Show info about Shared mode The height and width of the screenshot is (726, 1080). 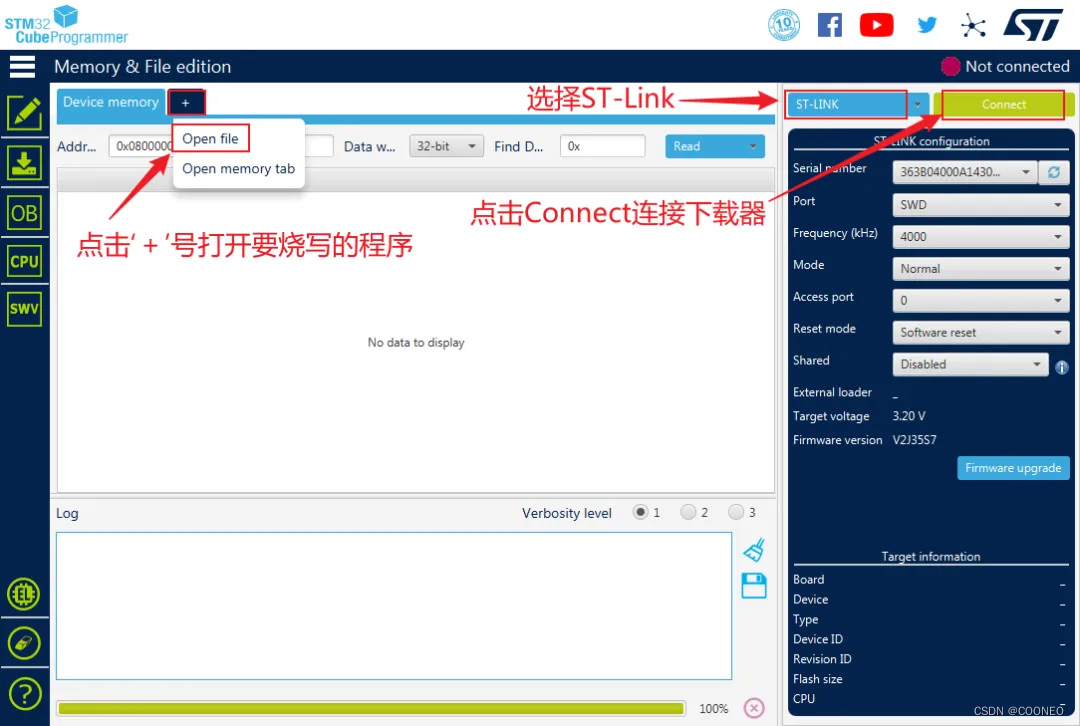click(x=1061, y=368)
